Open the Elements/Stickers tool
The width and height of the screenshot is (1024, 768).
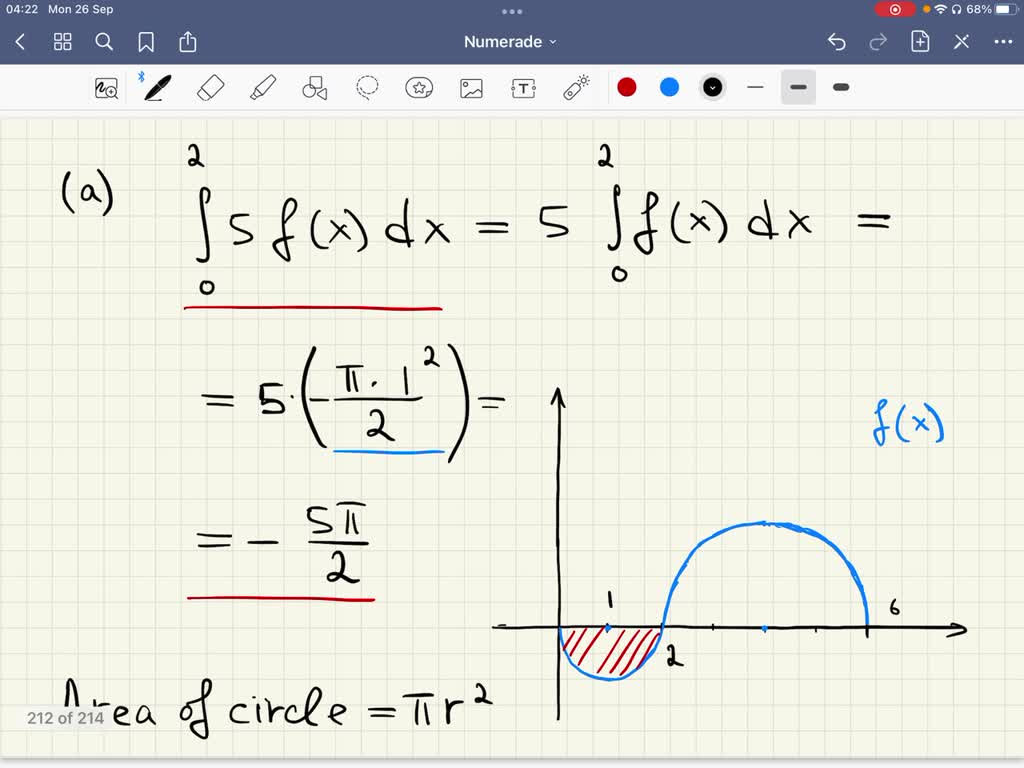pos(419,87)
